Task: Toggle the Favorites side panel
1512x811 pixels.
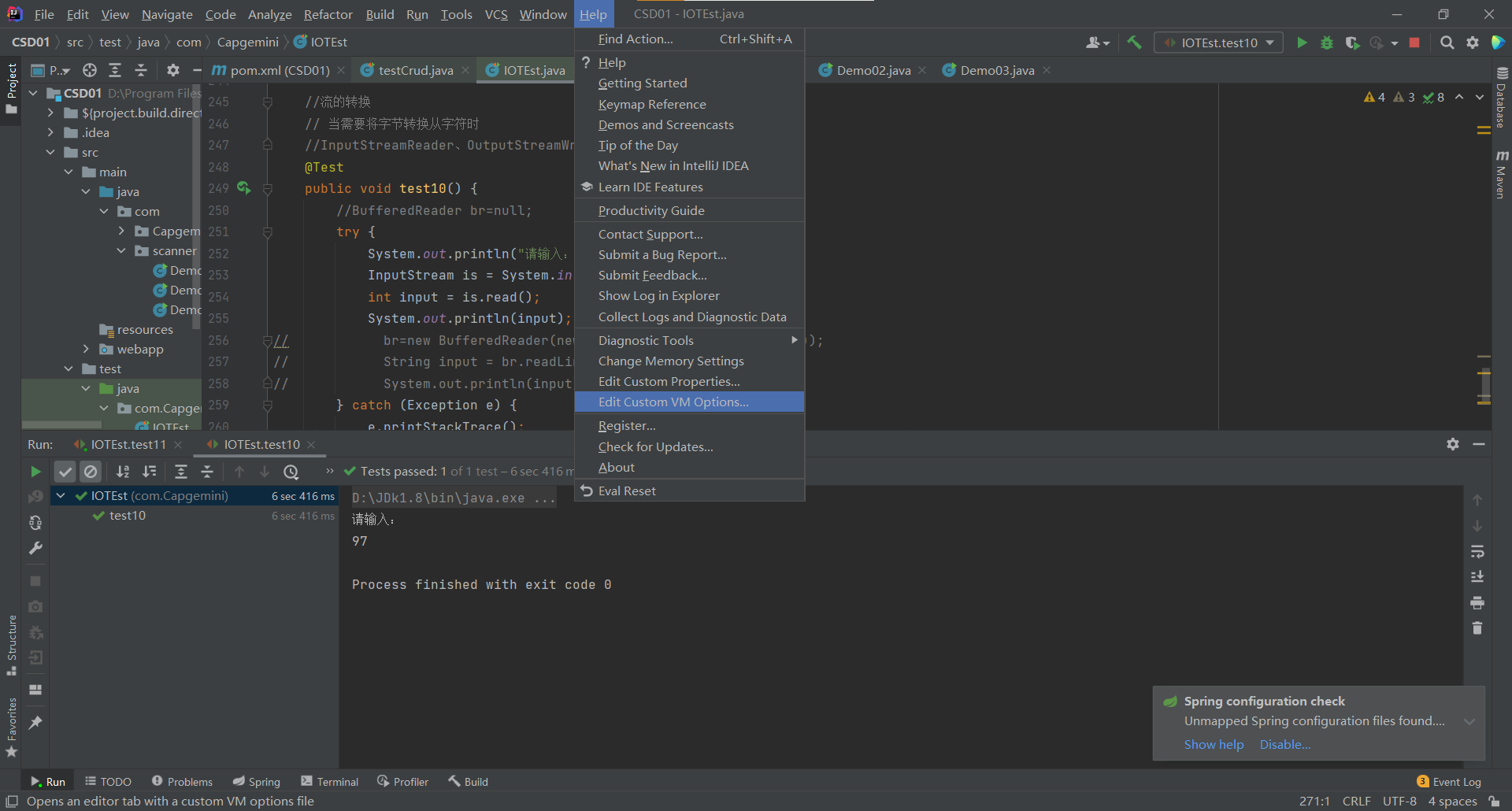Action: (x=12, y=728)
